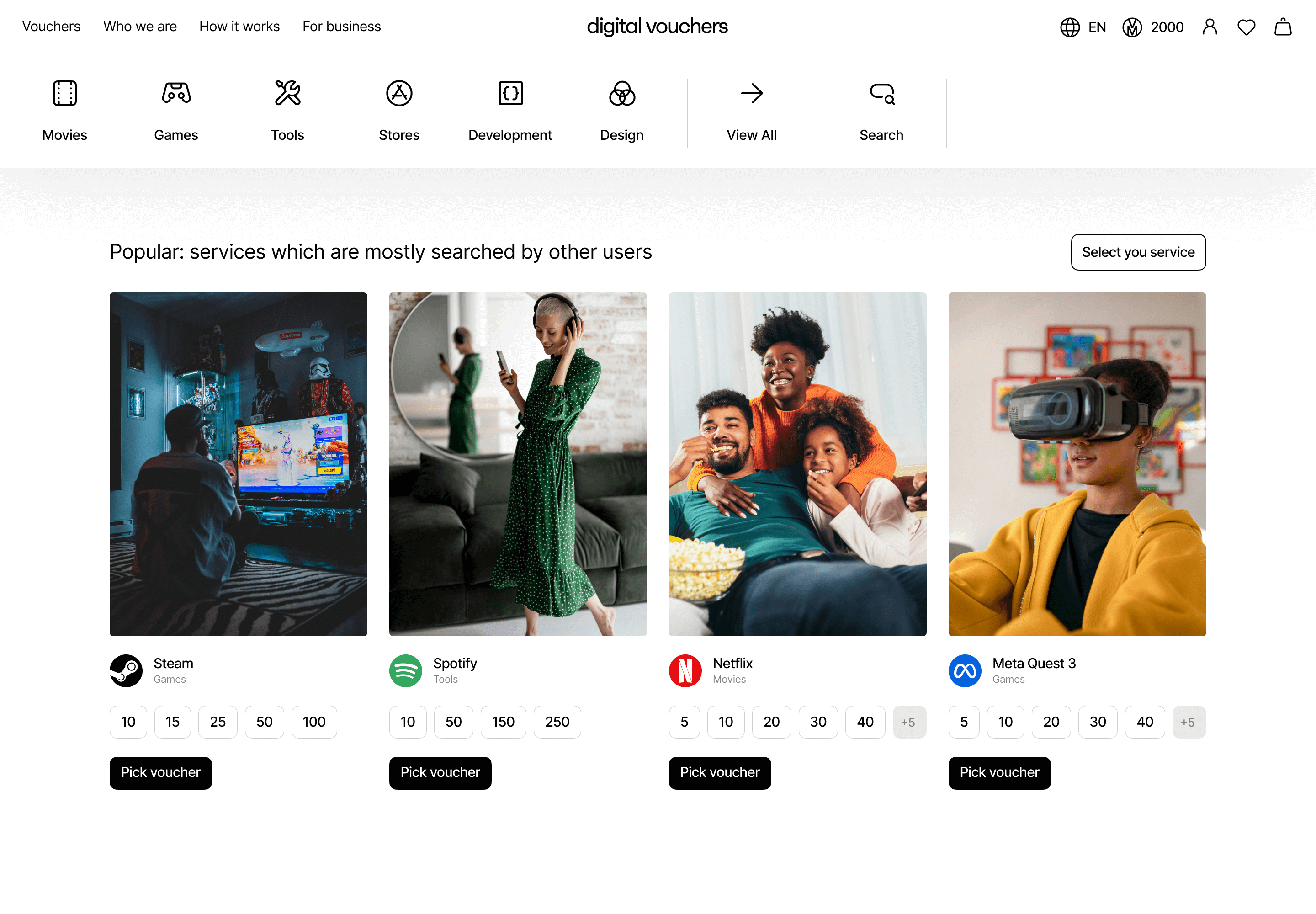
Task: Select the 40 denomination for Netflix
Action: pyautogui.click(x=865, y=722)
